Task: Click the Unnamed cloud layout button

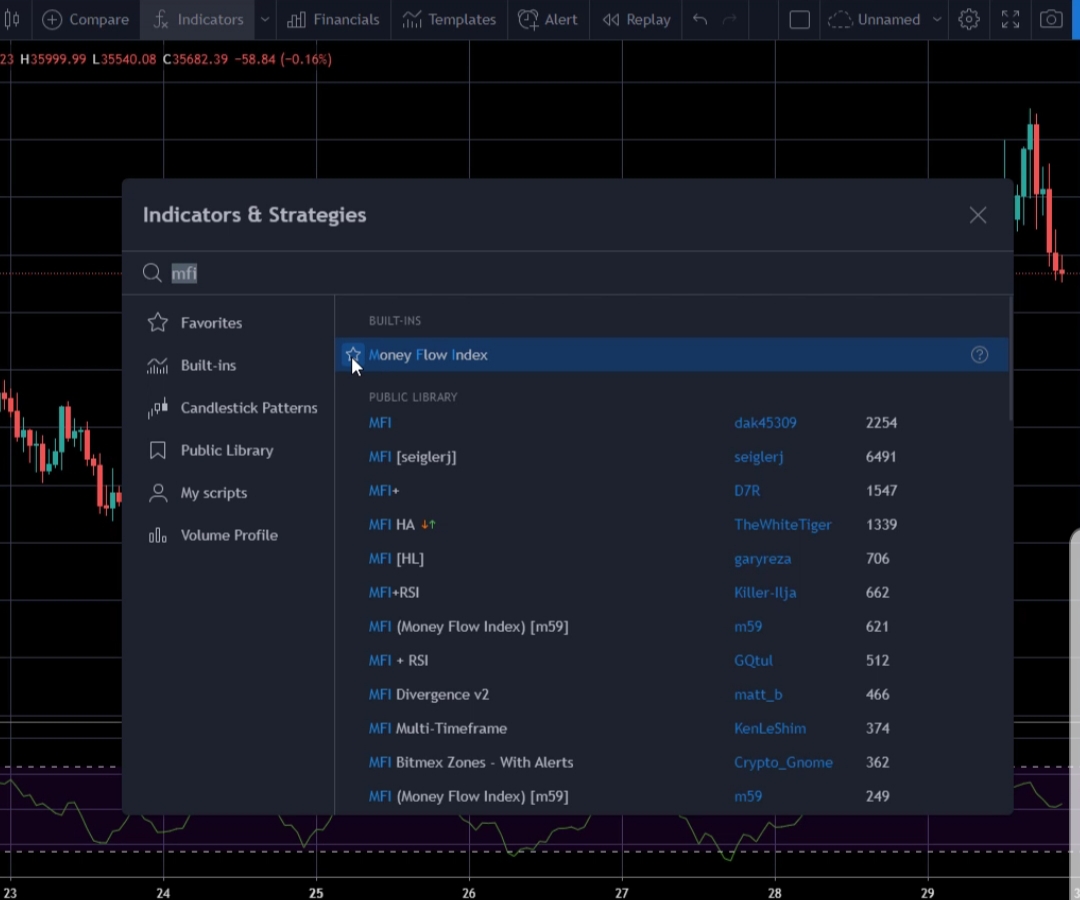Action: (874, 19)
